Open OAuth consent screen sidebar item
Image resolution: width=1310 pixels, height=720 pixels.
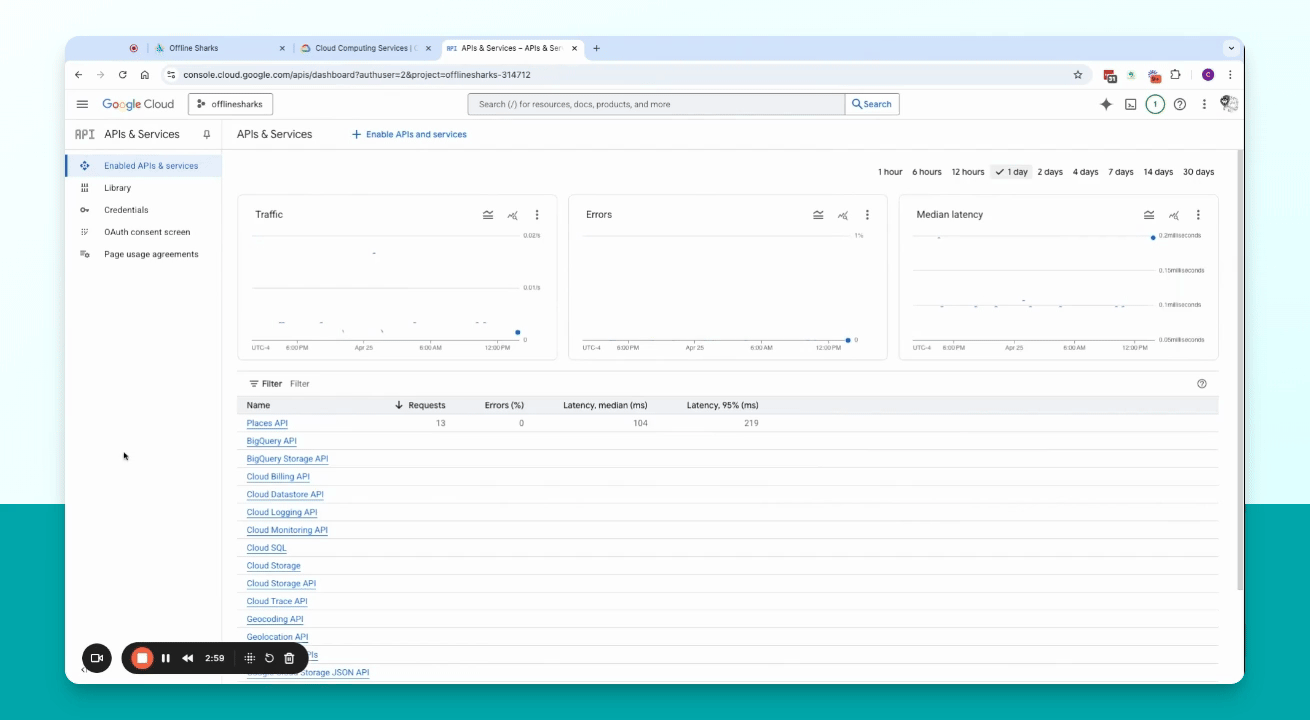click(144, 232)
